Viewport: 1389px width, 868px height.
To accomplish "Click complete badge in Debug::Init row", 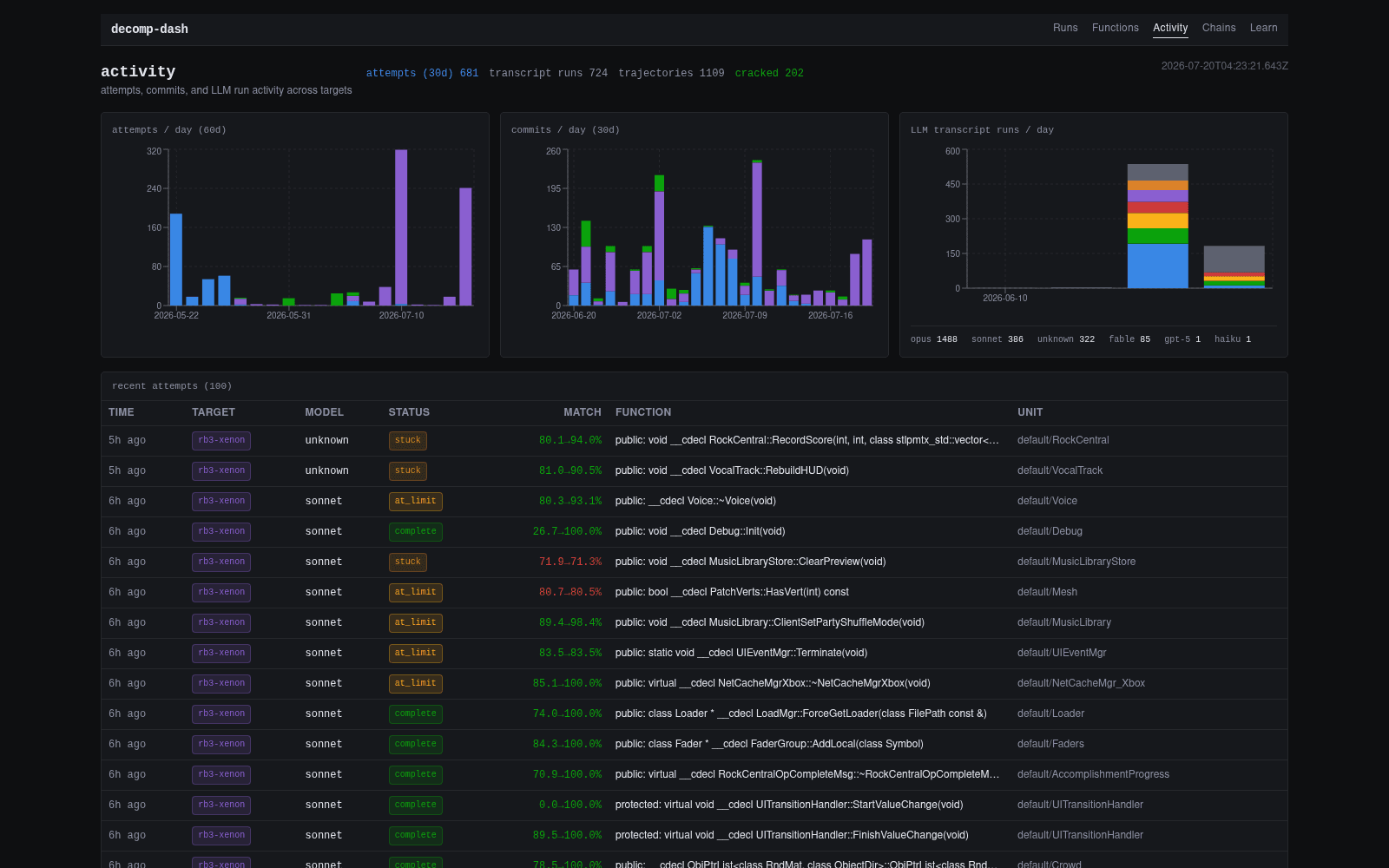I will tap(416, 531).
